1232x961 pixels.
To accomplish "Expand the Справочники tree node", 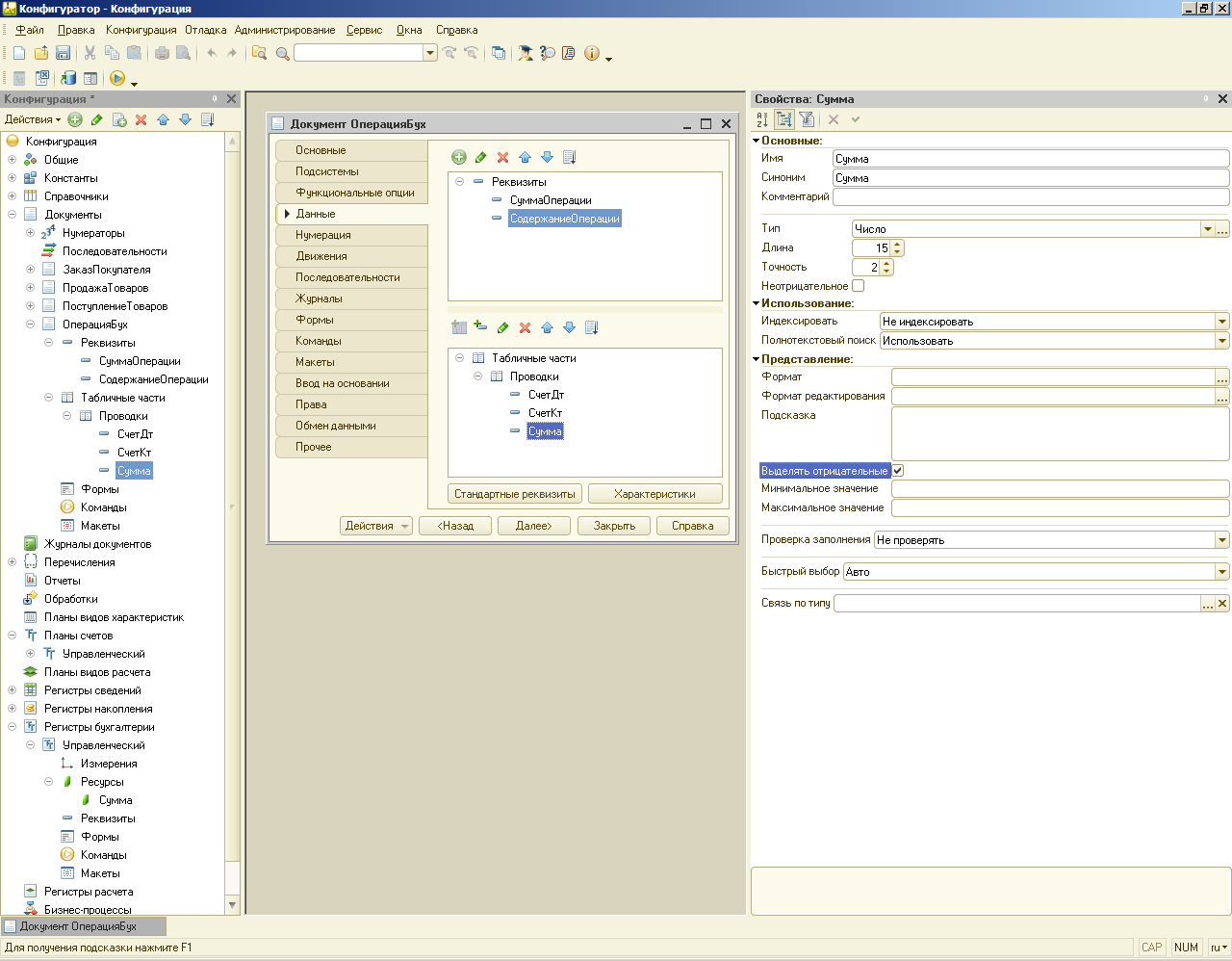I will 12,196.
